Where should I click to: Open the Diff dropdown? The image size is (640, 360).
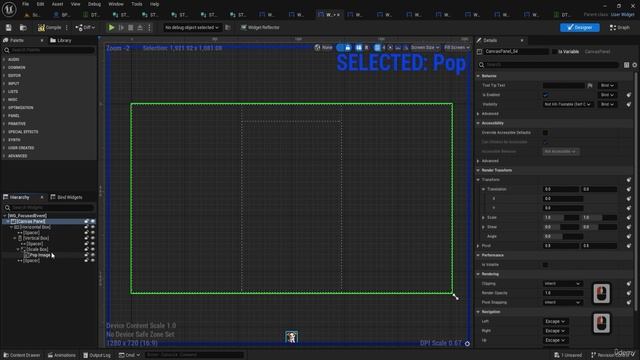[x=85, y=27]
